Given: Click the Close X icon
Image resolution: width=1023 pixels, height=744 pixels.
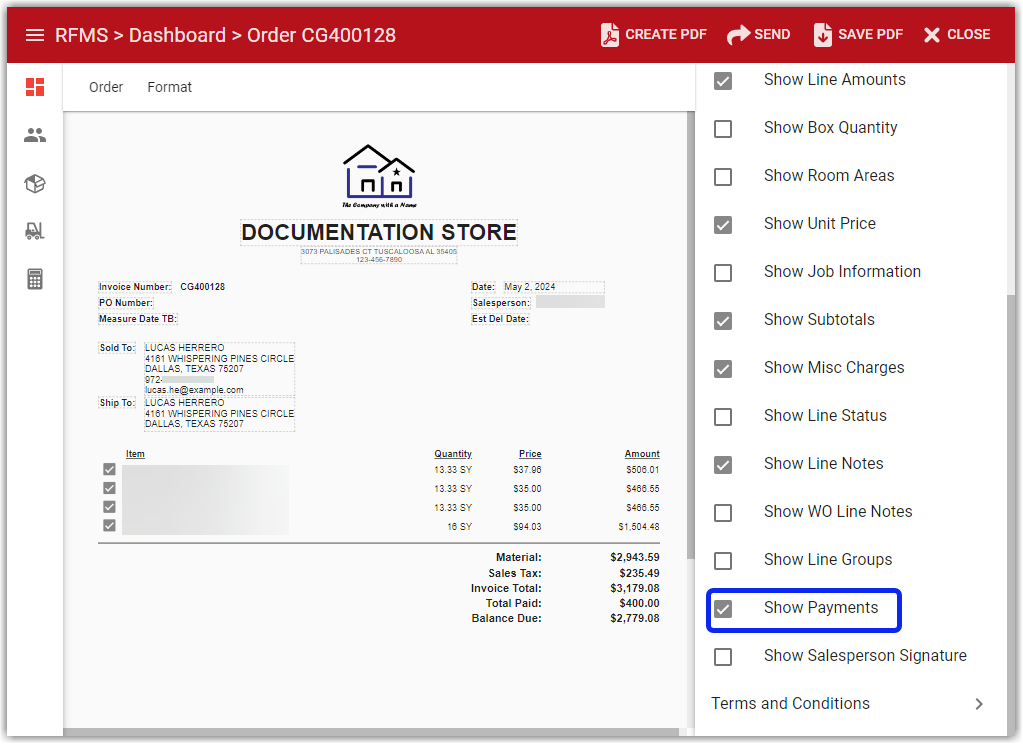Looking at the screenshot, I should click(932, 35).
